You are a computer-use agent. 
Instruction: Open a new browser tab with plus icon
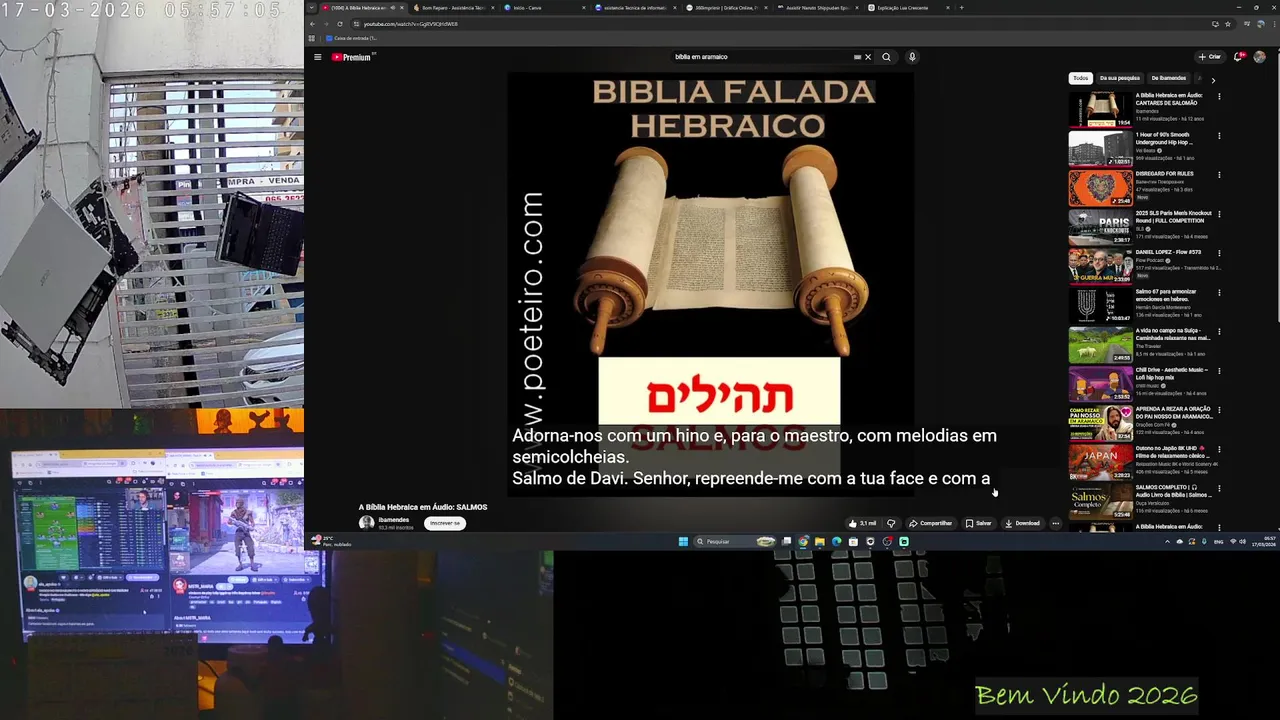pyautogui.click(x=962, y=7)
